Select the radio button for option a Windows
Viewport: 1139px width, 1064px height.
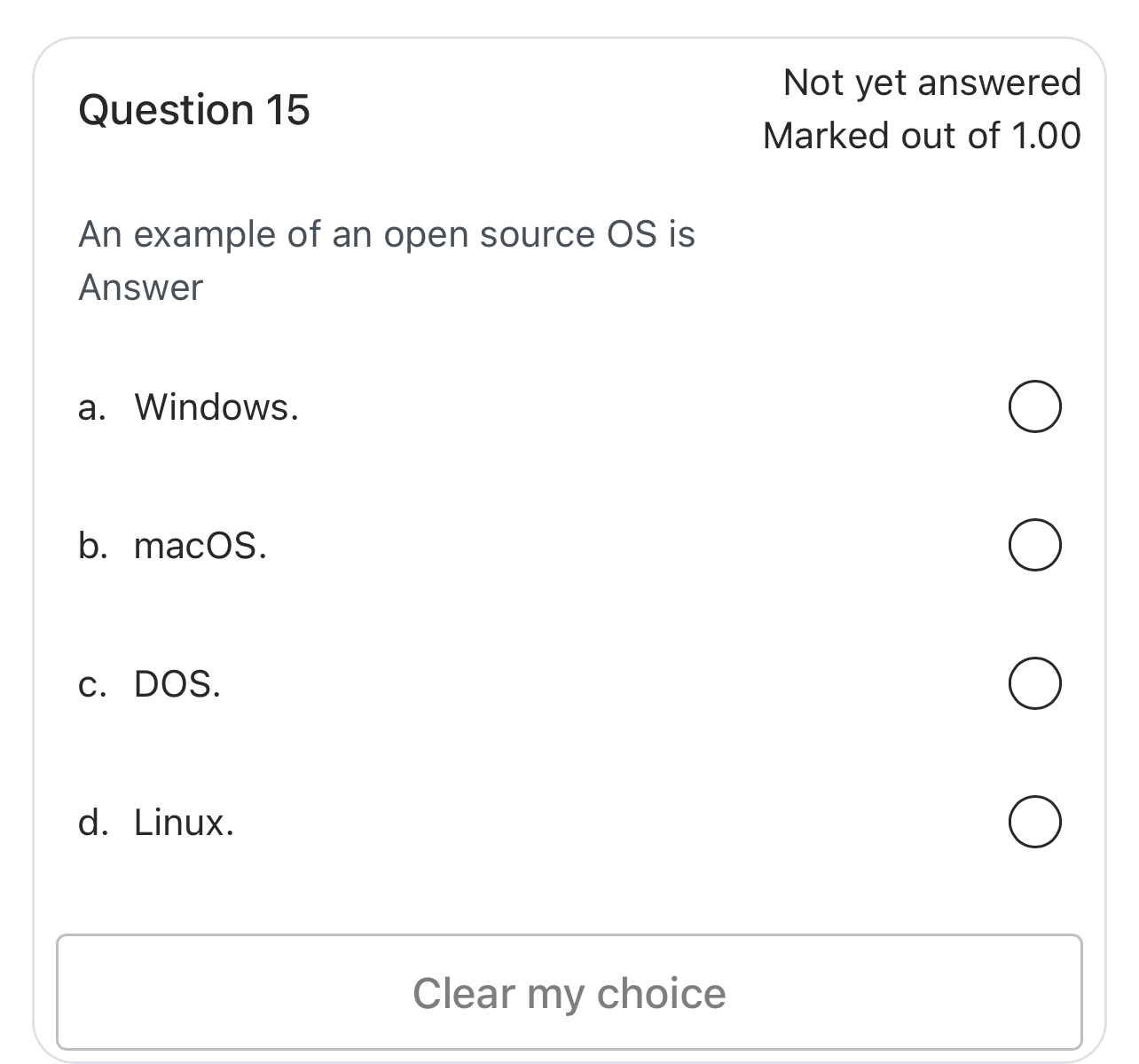click(x=1036, y=406)
